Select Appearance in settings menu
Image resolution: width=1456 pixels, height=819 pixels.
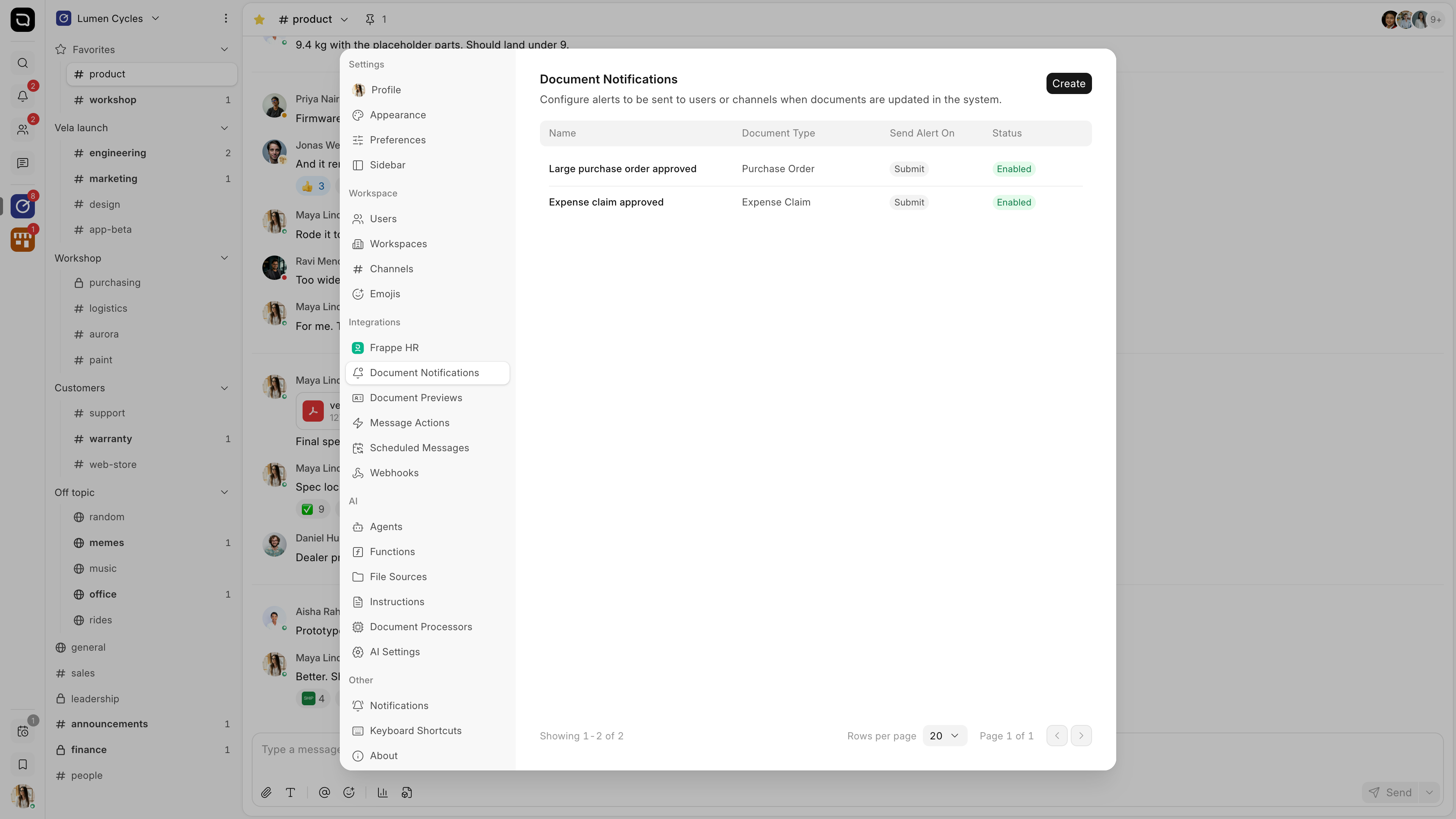pyautogui.click(x=427, y=115)
